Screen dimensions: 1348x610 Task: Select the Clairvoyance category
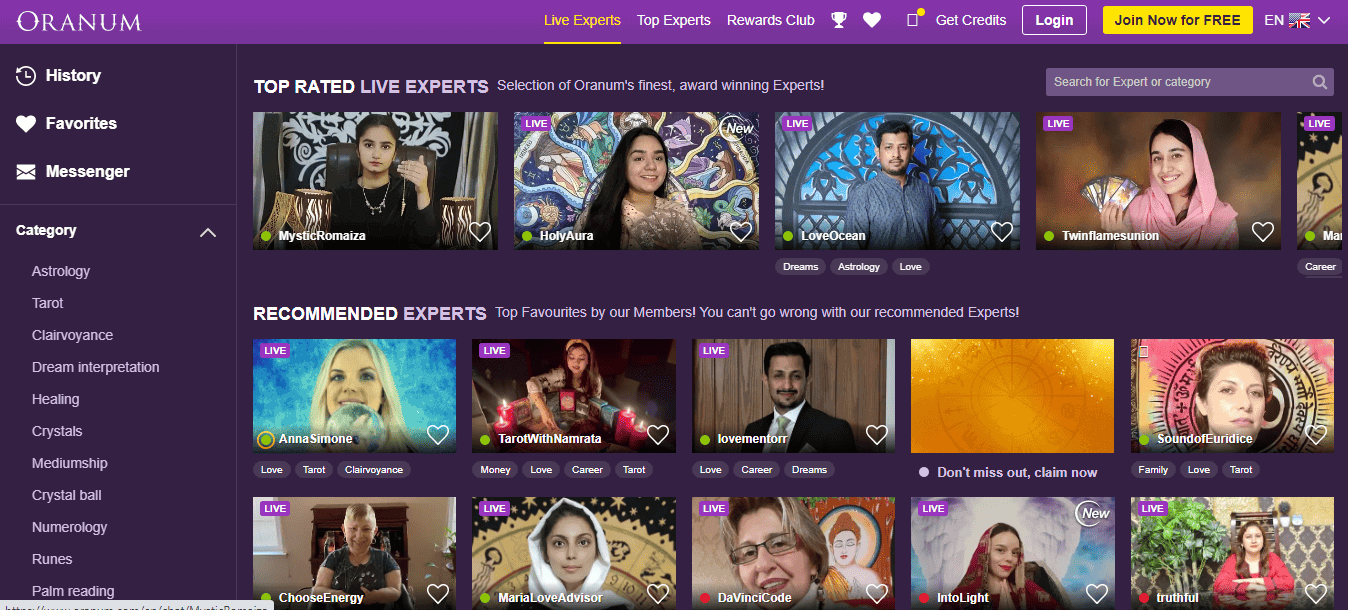72,335
